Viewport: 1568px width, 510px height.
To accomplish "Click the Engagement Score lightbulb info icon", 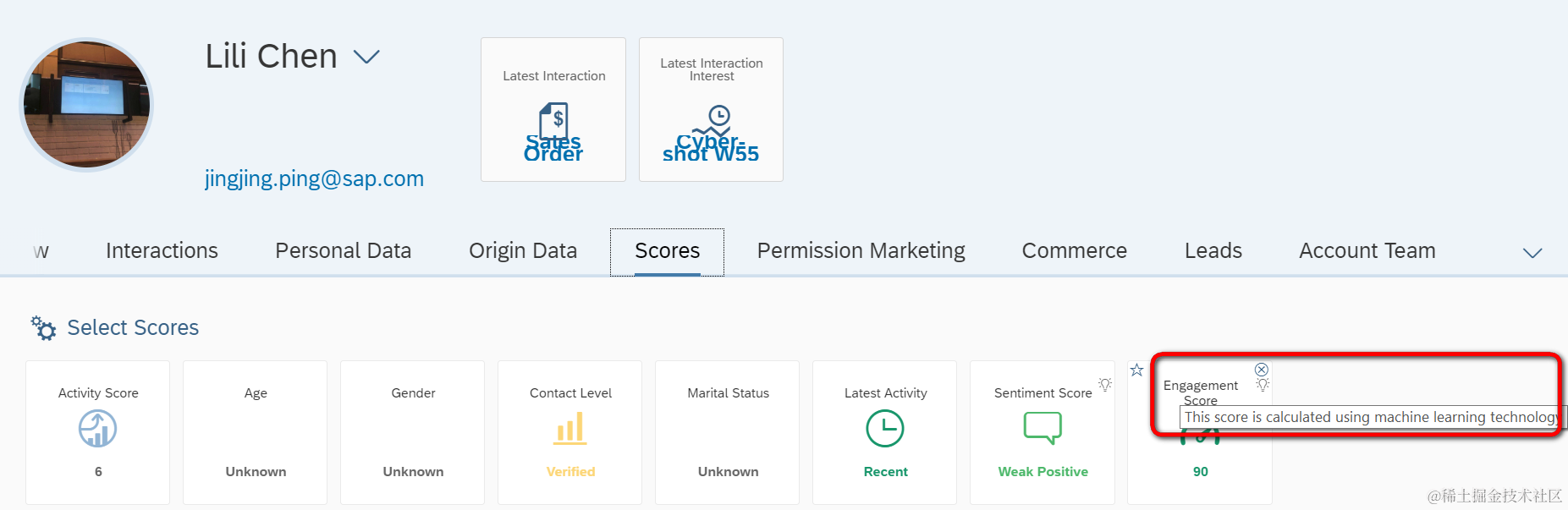I will pyautogui.click(x=1263, y=385).
